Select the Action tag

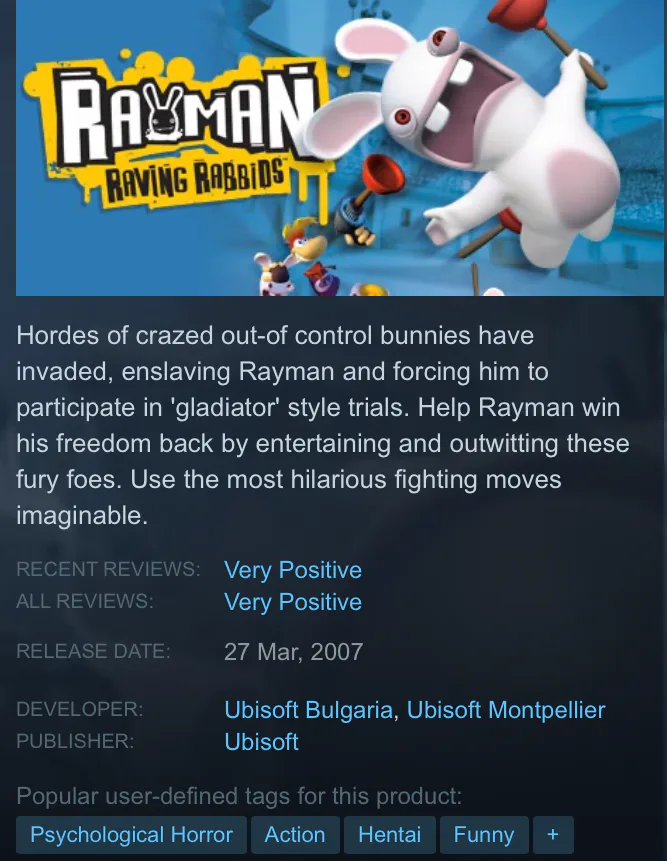click(x=295, y=835)
